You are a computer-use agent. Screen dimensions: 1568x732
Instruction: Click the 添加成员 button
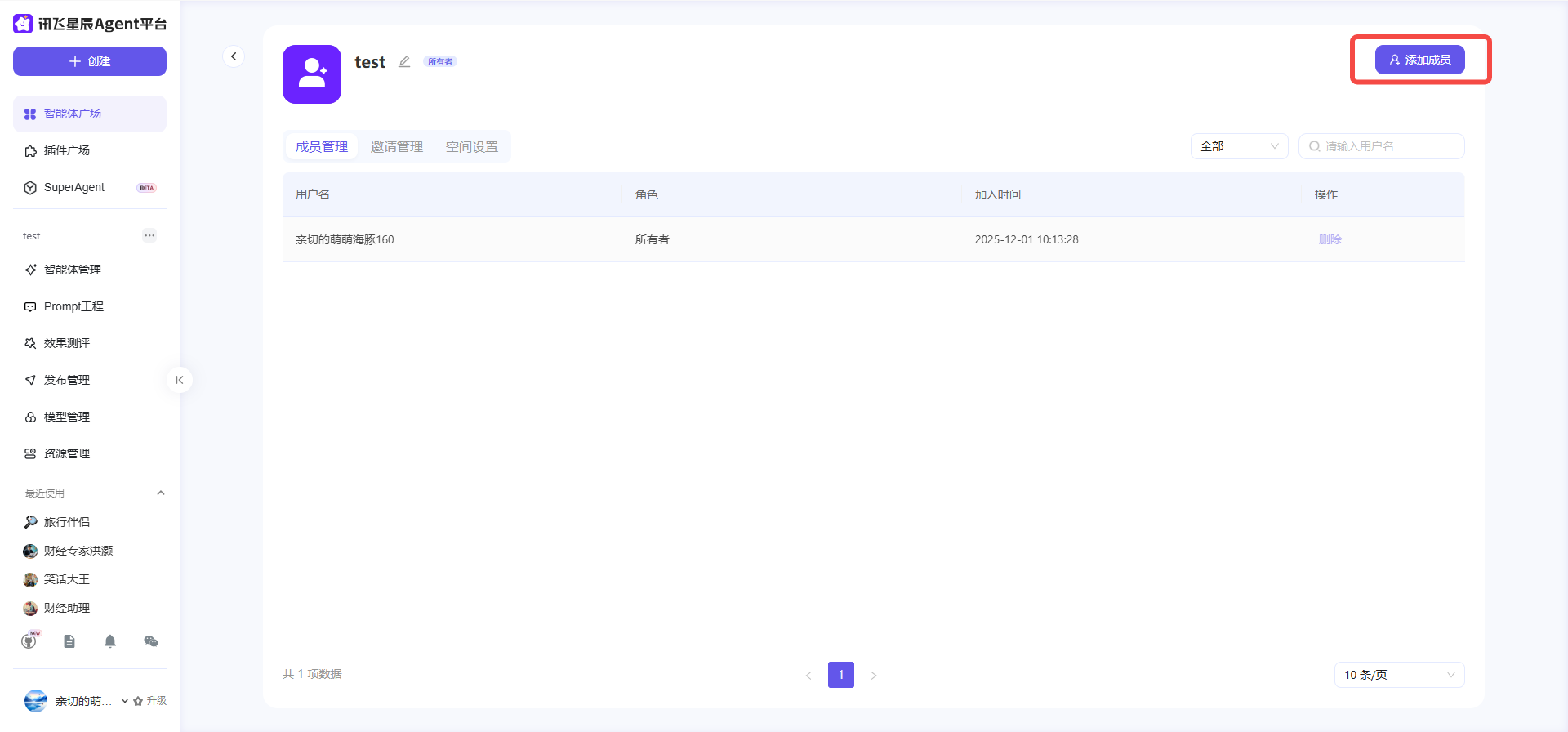[x=1419, y=60]
